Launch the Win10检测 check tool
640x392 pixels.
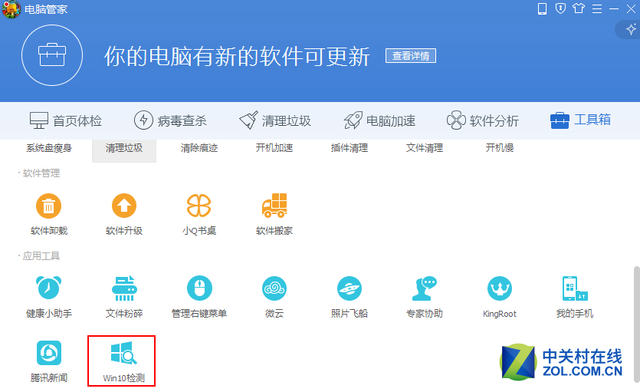[x=122, y=361]
